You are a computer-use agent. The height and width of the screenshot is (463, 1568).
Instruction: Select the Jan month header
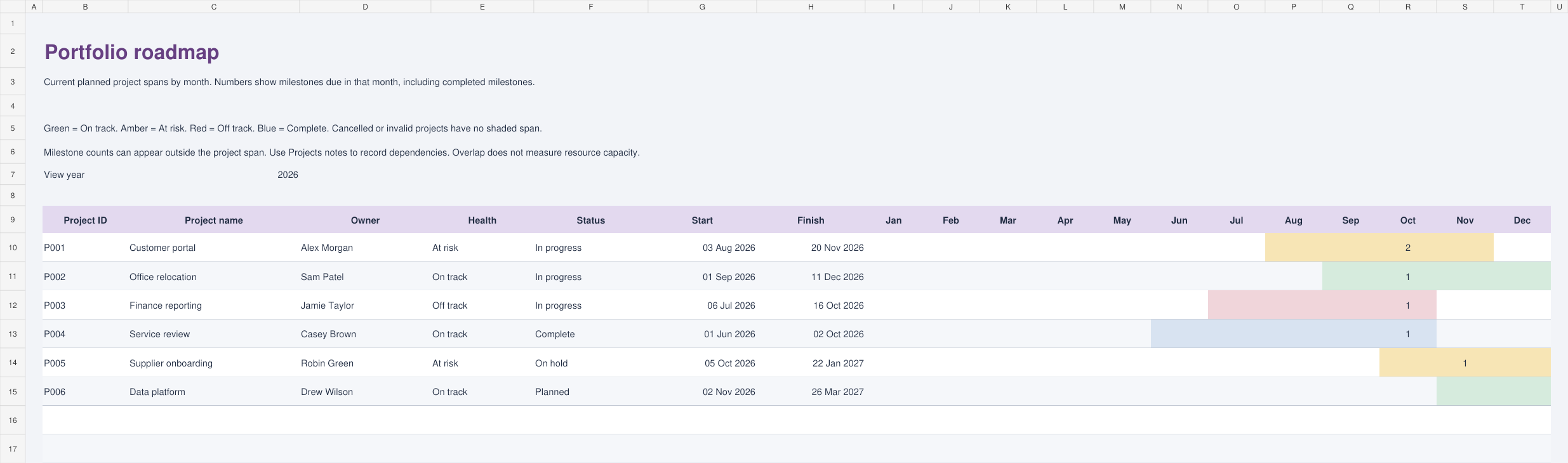click(893, 220)
